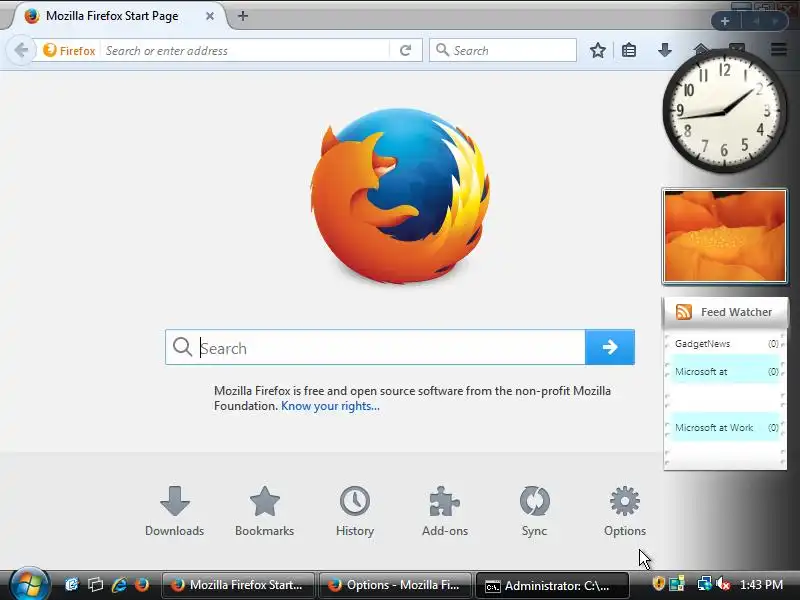This screenshot has height=600, width=800.
Task: Show bookmarks list icon in toolbar
Action: coord(629,51)
